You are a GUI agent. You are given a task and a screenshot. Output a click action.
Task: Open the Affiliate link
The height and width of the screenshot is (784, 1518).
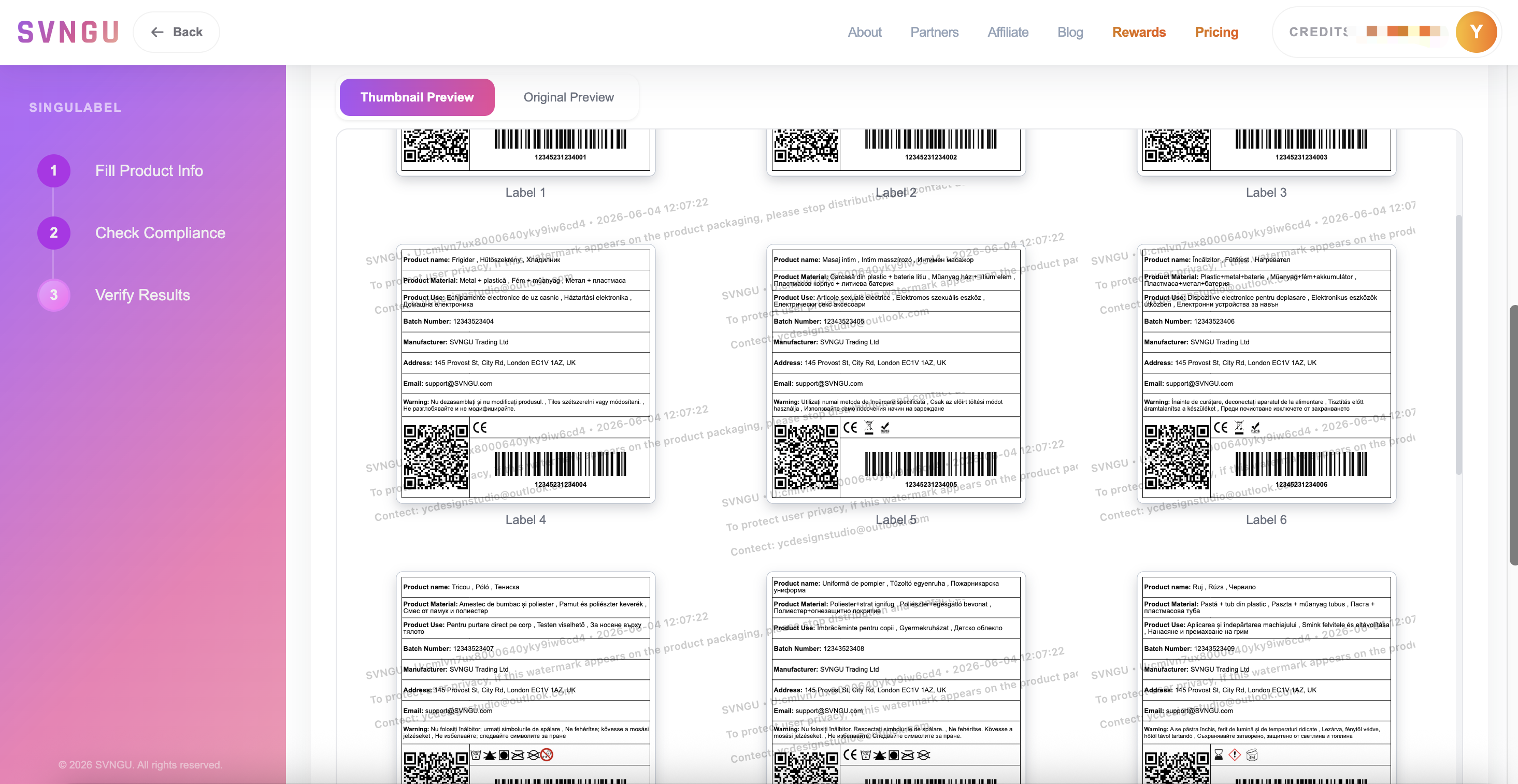click(1008, 32)
